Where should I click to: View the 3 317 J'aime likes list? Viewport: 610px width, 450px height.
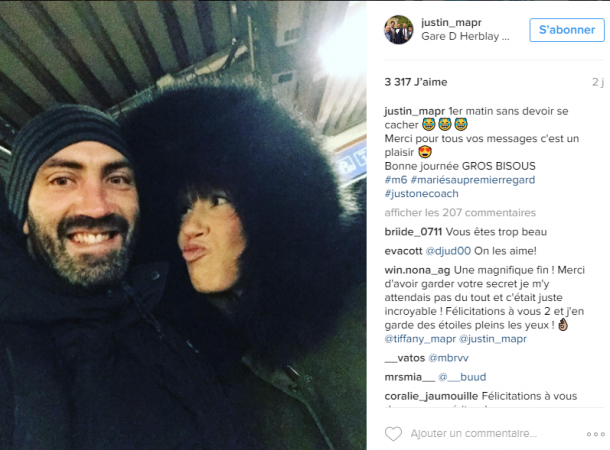(x=416, y=82)
